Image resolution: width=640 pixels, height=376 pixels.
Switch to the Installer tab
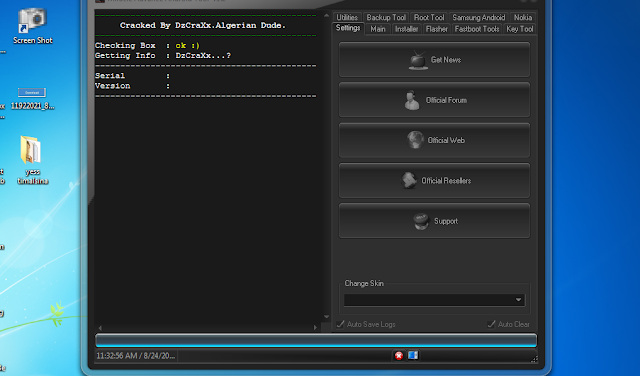407,29
